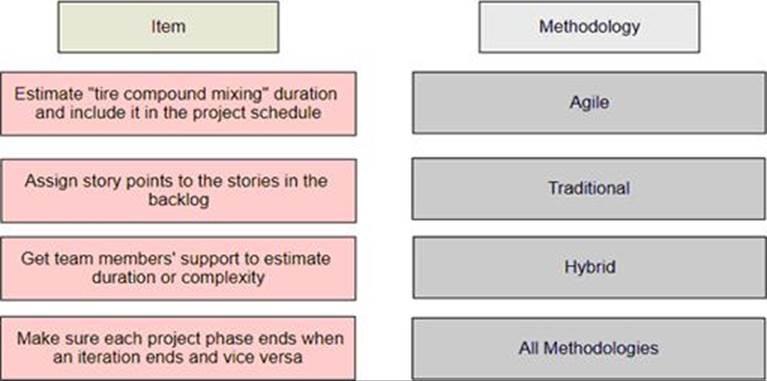Choose the Agile methodology box
Image resolution: width=767 pixels, height=381 pixels.
589,103
